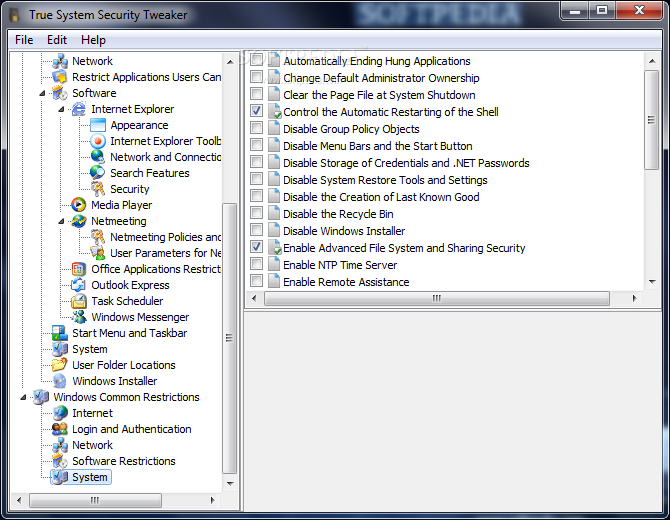The height and width of the screenshot is (520, 670).
Task: Click the Network and Connection globe icon
Action: click(98, 157)
